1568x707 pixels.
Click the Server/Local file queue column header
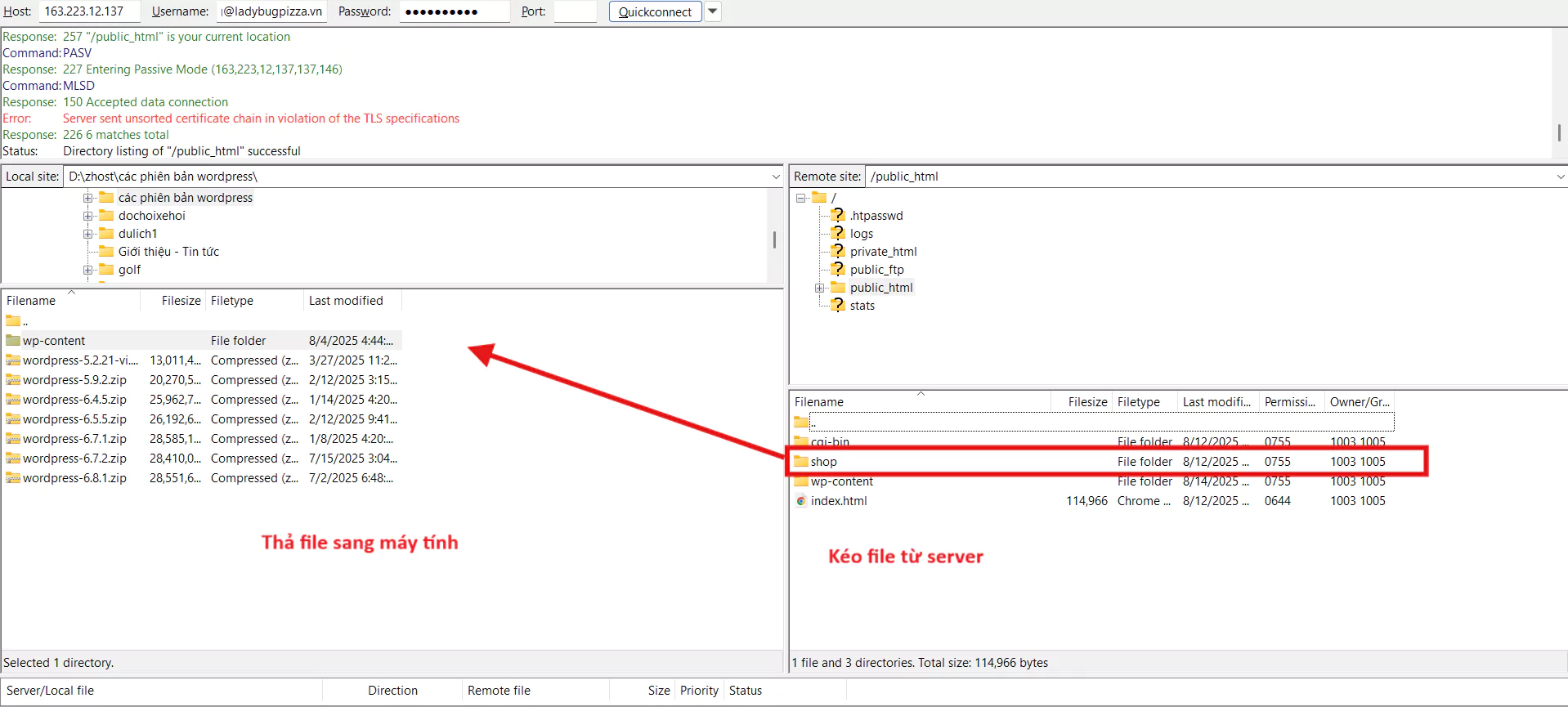(x=163, y=691)
